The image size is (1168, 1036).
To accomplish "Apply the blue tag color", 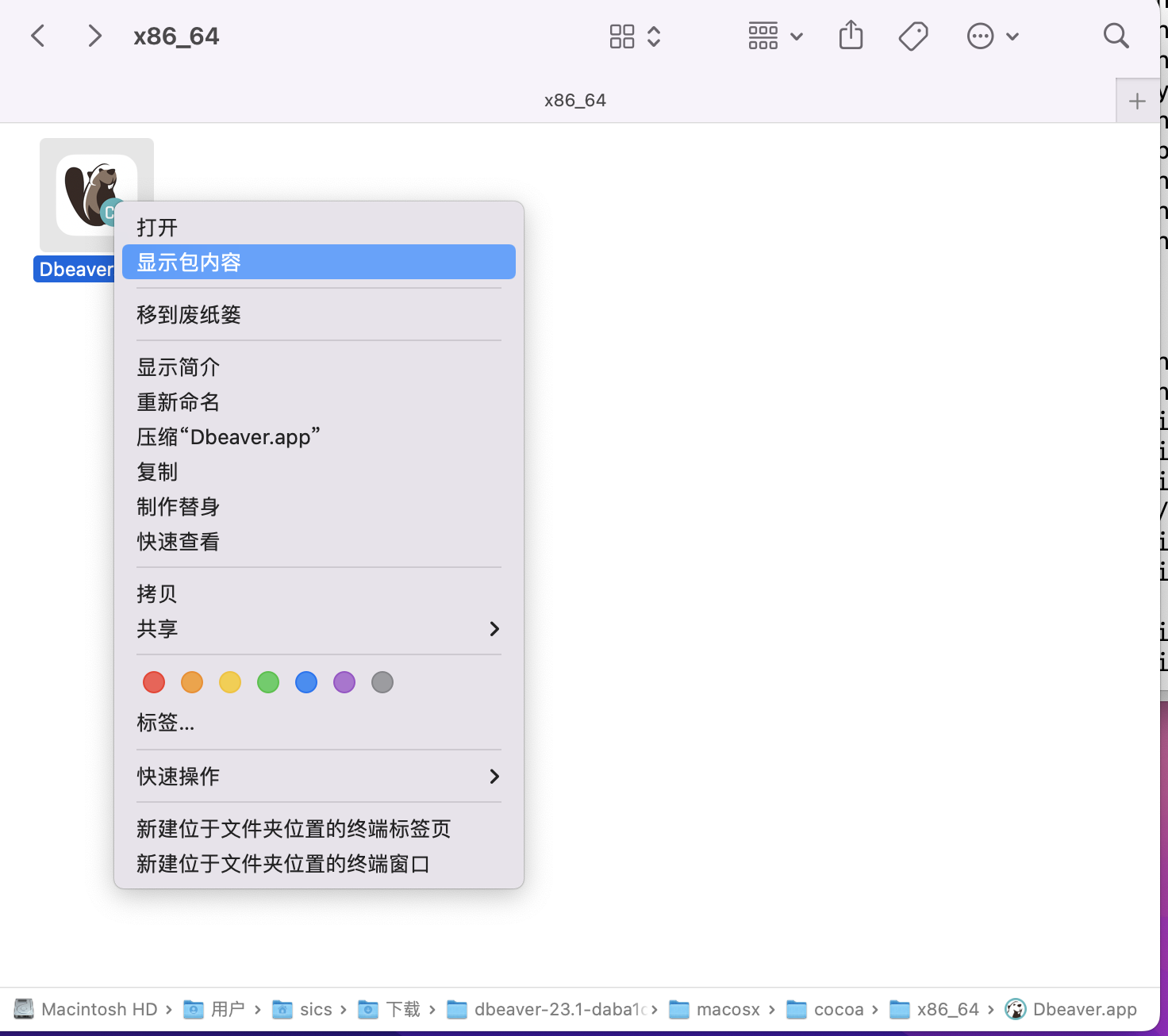I will pos(306,682).
